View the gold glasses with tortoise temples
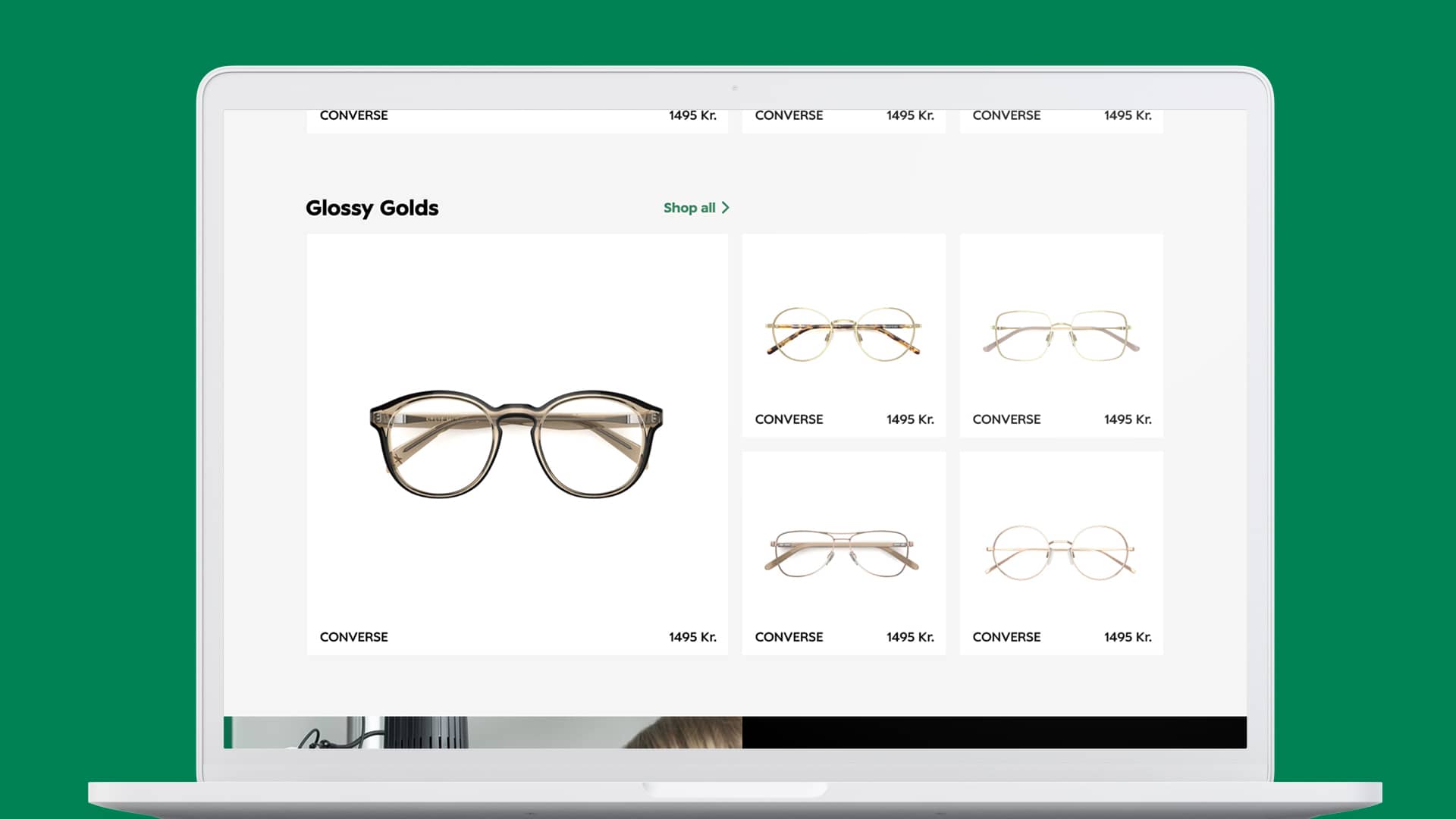This screenshot has width=1456, height=819. click(x=843, y=334)
